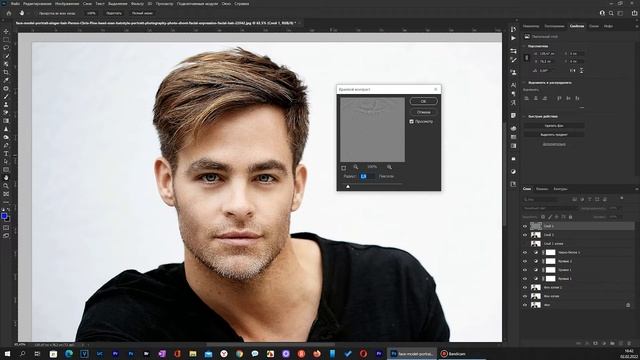Click Отмена in High Pass dialog
This screenshot has width=640, height=360.
coord(423,112)
